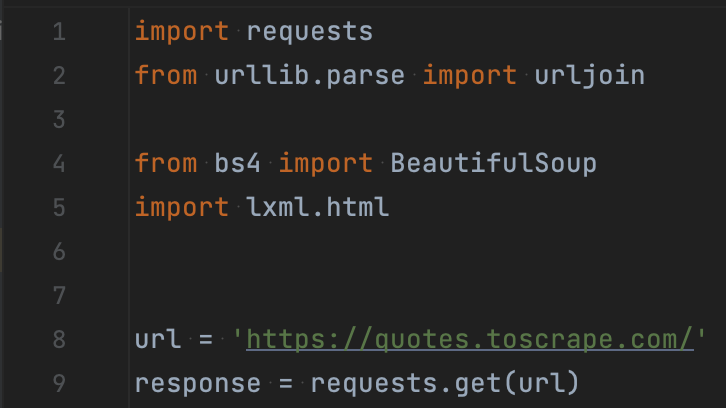This screenshot has height=408, width=726.
Task: Click the BeautifulSoup class name
Action: click(x=494, y=163)
